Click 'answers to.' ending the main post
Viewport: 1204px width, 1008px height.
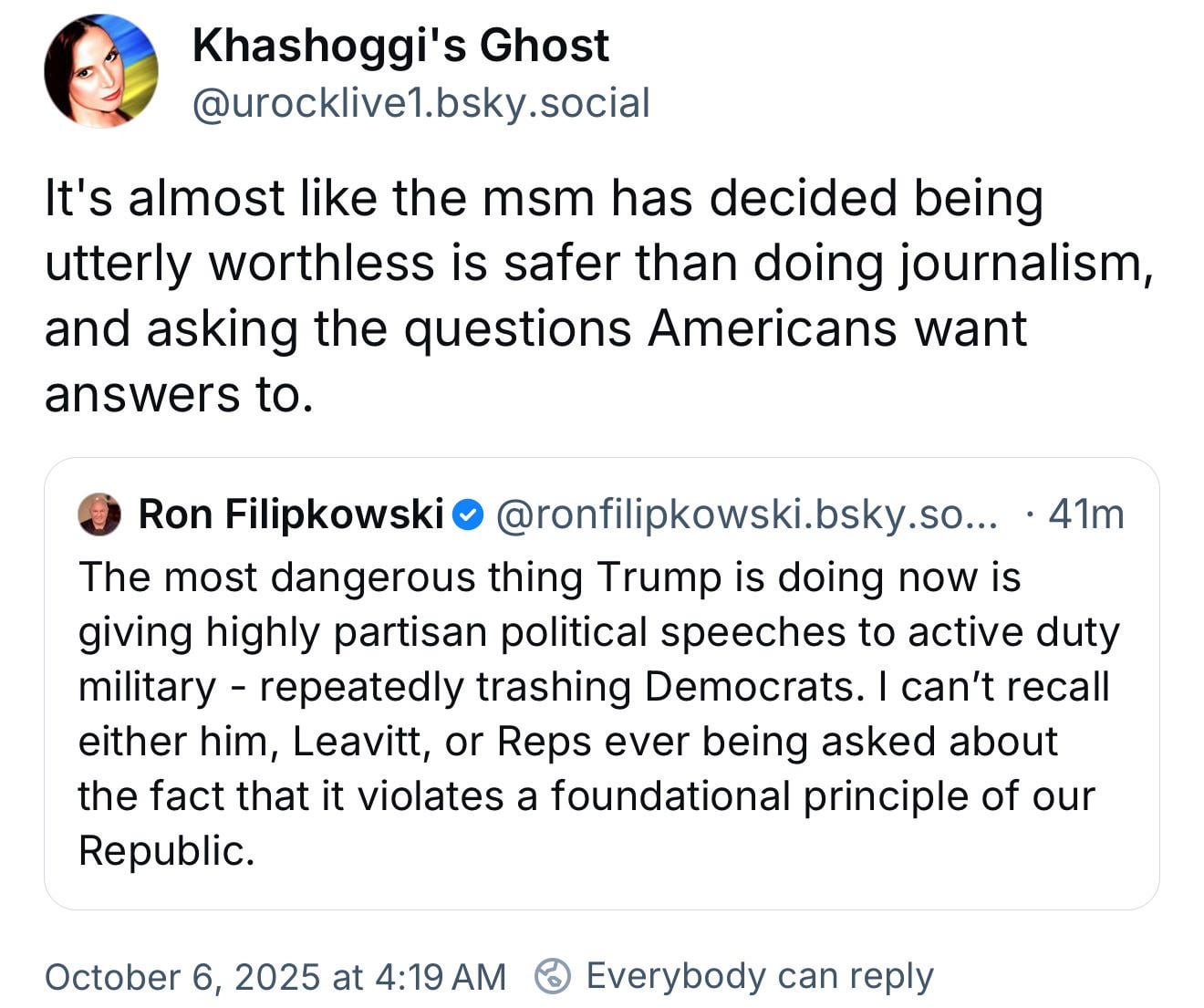pyautogui.click(x=179, y=394)
